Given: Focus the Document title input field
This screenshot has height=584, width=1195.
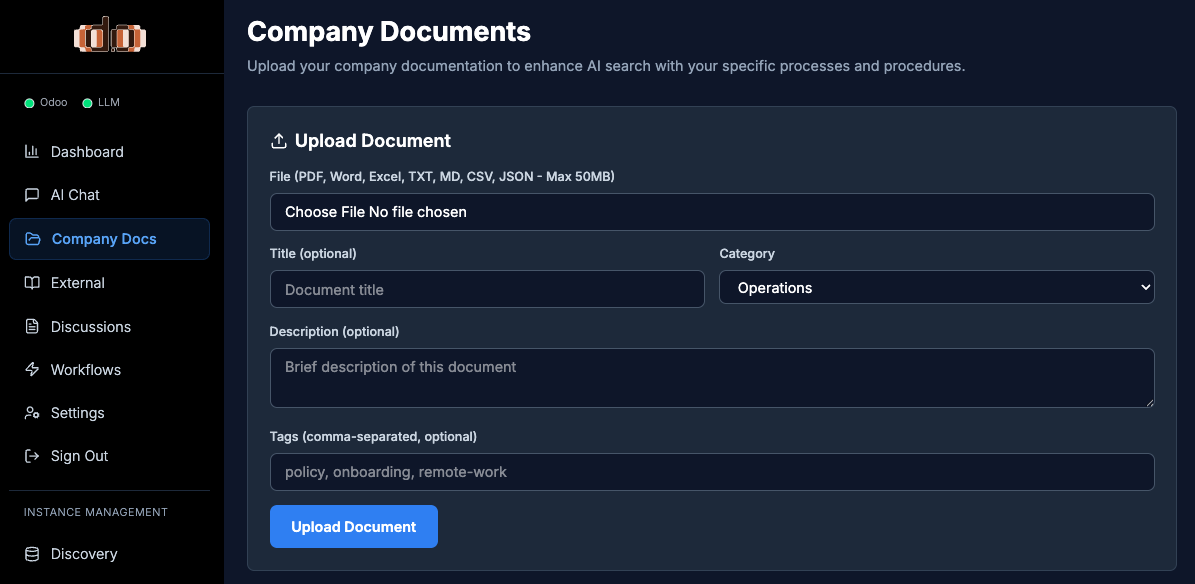Looking at the screenshot, I should point(487,290).
